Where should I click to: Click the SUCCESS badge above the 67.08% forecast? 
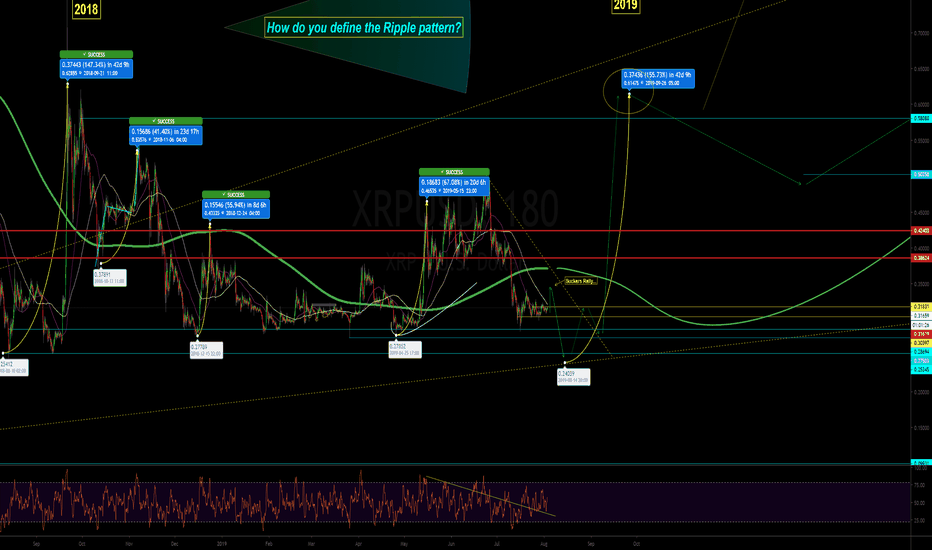point(454,172)
